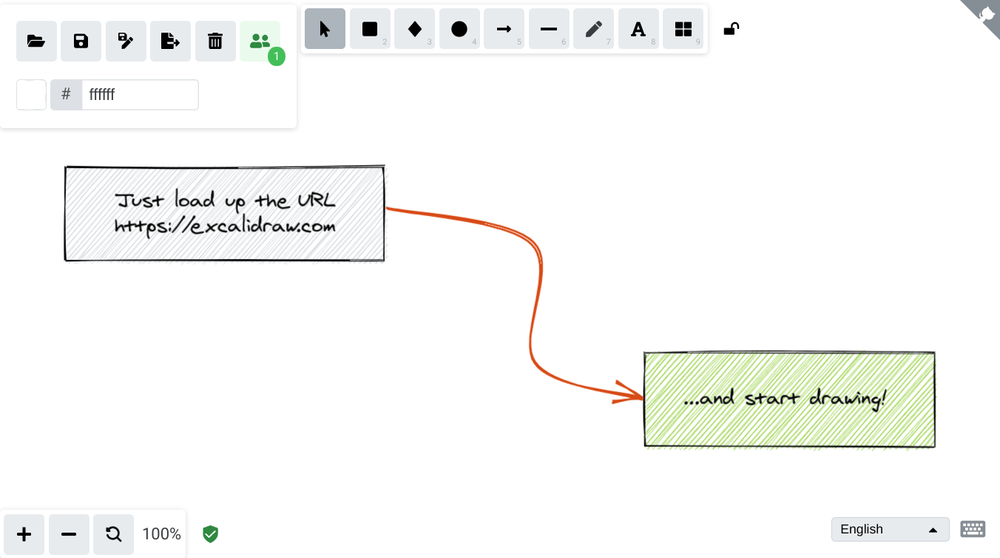The image size is (1000, 558).
Task: Start live collaboration with the people icon
Action: (x=260, y=41)
